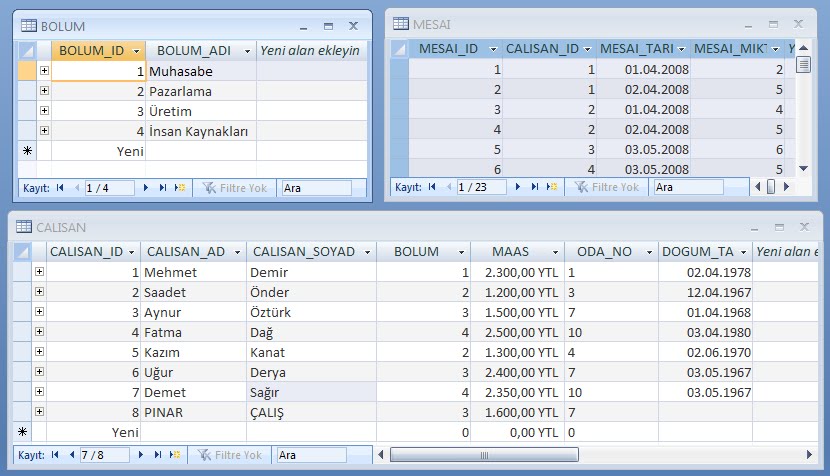Click the CALISAN table title icon
The image size is (830, 476).
[x=24, y=227]
